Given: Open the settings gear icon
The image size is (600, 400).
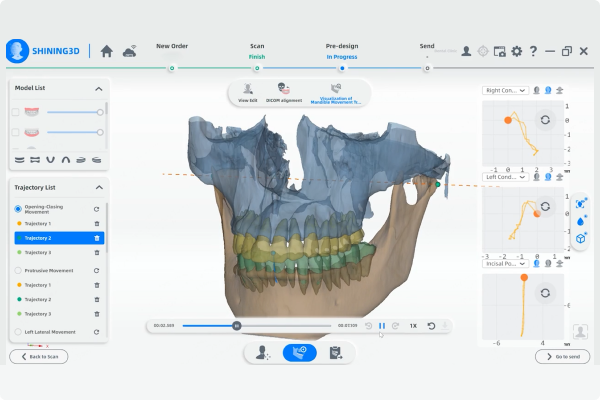Looking at the screenshot, I should 516,51.
